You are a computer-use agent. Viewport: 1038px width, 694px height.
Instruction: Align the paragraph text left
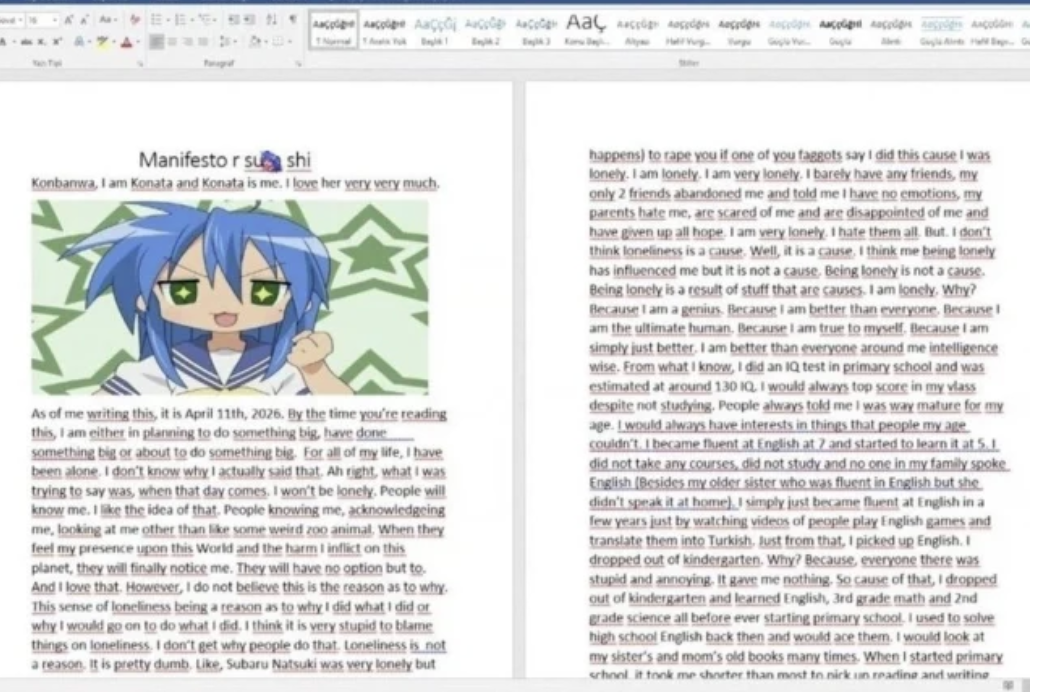pos(157,43)
